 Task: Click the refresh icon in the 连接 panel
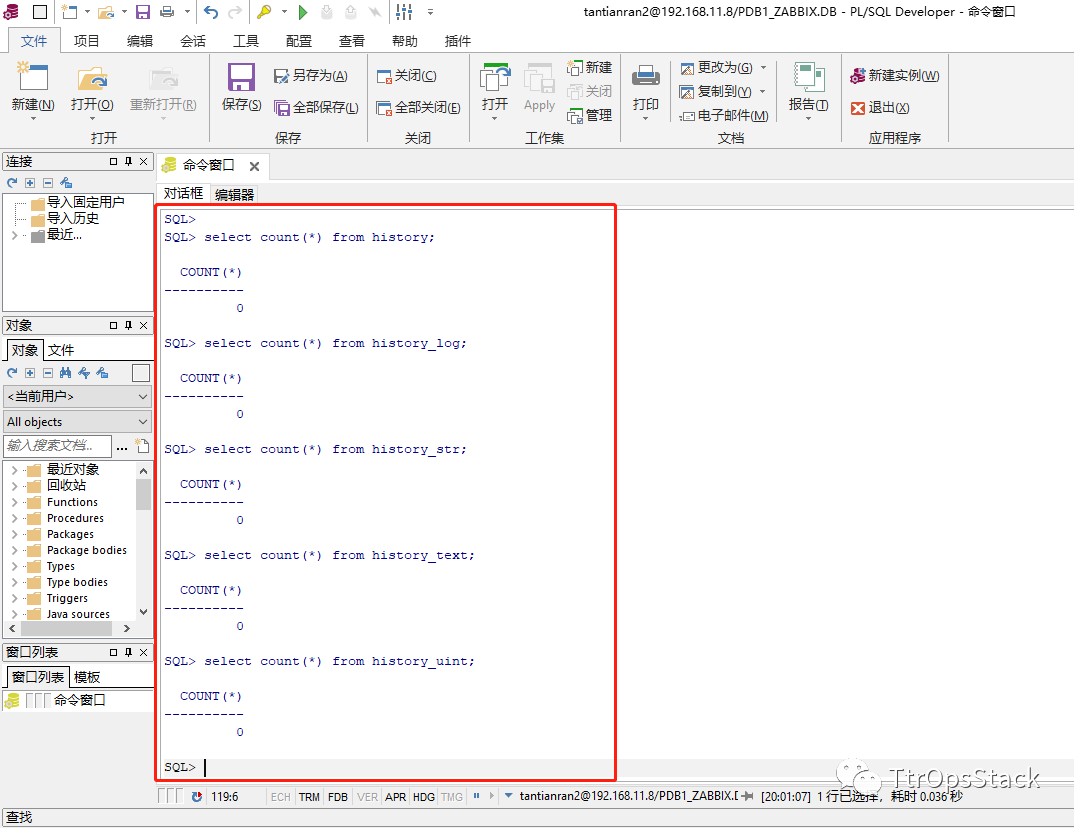10,182
